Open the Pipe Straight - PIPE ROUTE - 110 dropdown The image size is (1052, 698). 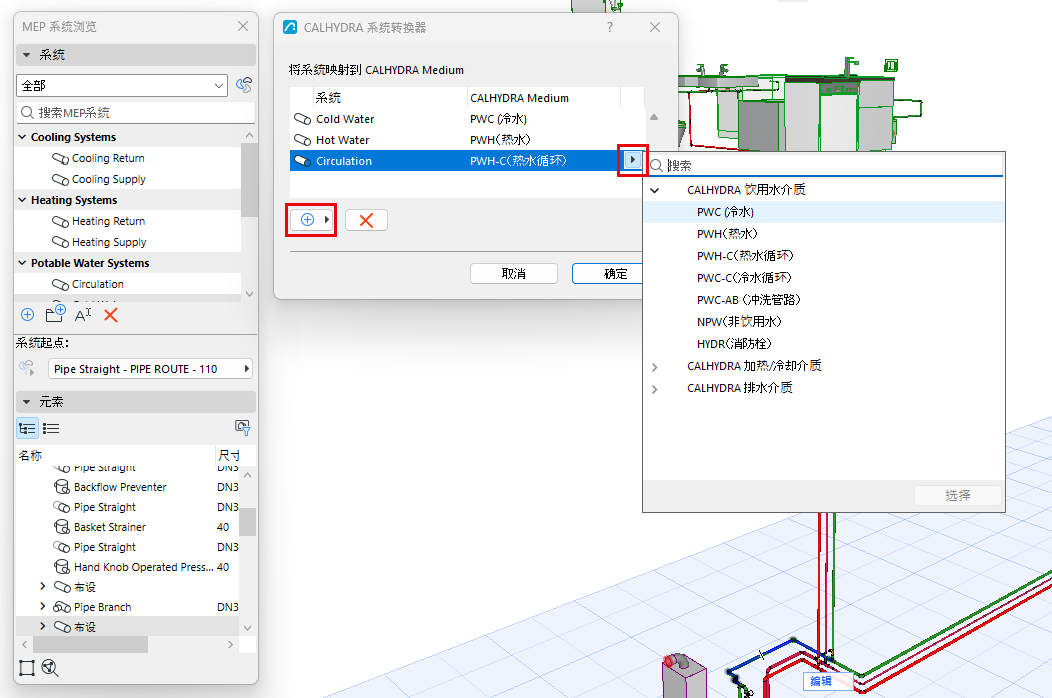150,368
